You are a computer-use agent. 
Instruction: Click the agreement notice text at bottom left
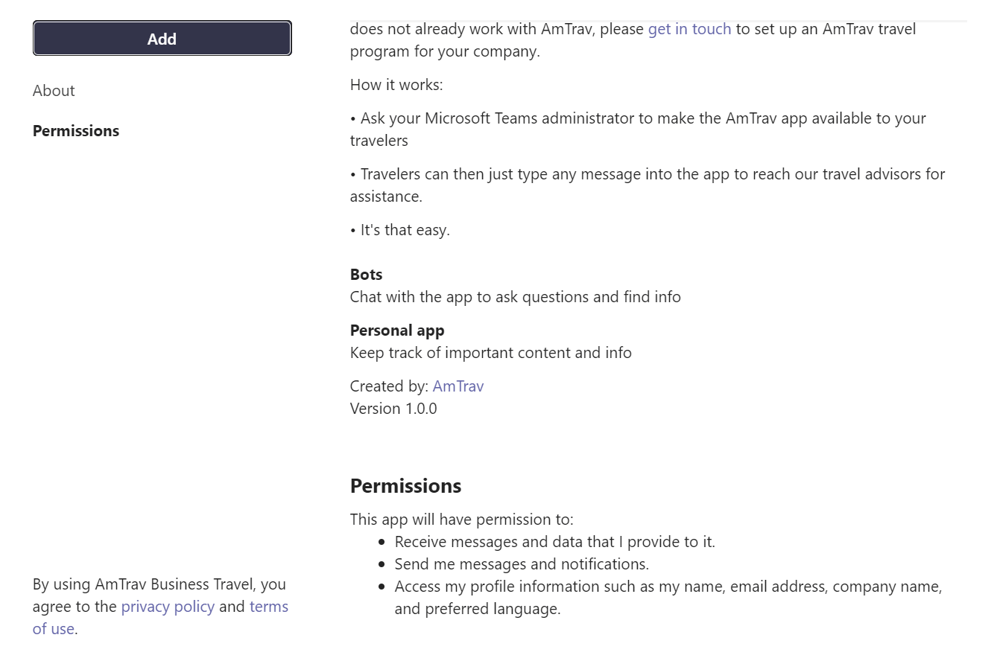(160, 605)
